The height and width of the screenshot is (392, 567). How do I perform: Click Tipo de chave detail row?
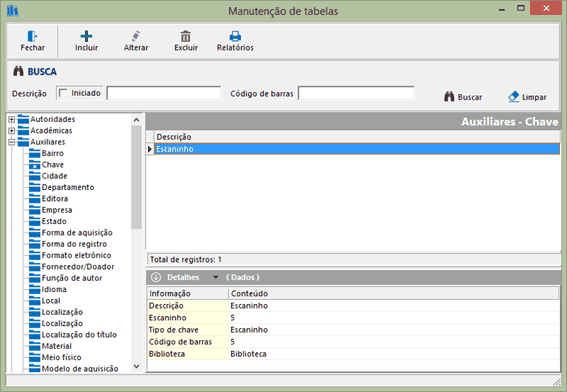click(353, 330)
